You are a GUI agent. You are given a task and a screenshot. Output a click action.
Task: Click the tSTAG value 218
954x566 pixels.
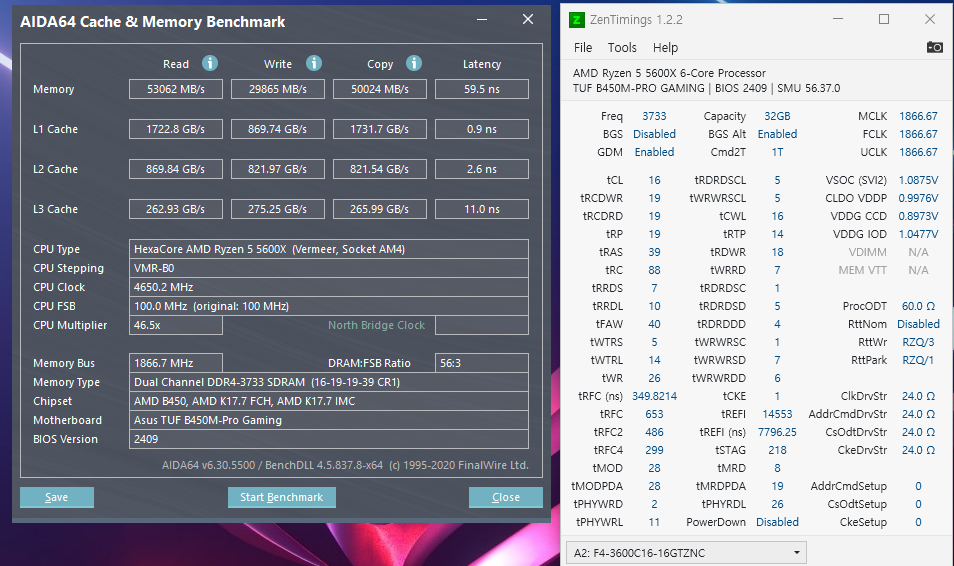pyautogui.click(x=777, y=450)
